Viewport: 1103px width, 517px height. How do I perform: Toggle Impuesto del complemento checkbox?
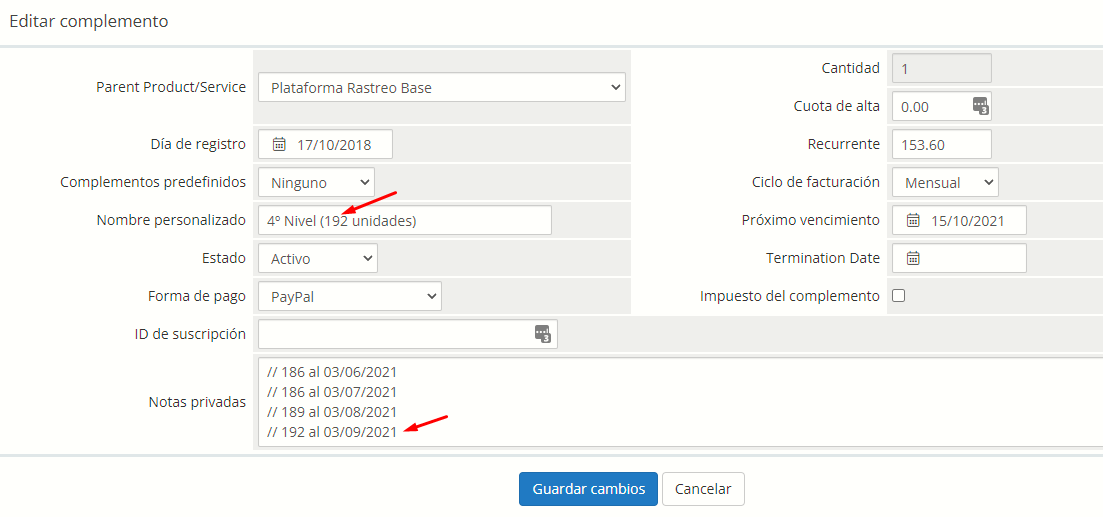tap(898, 296)
